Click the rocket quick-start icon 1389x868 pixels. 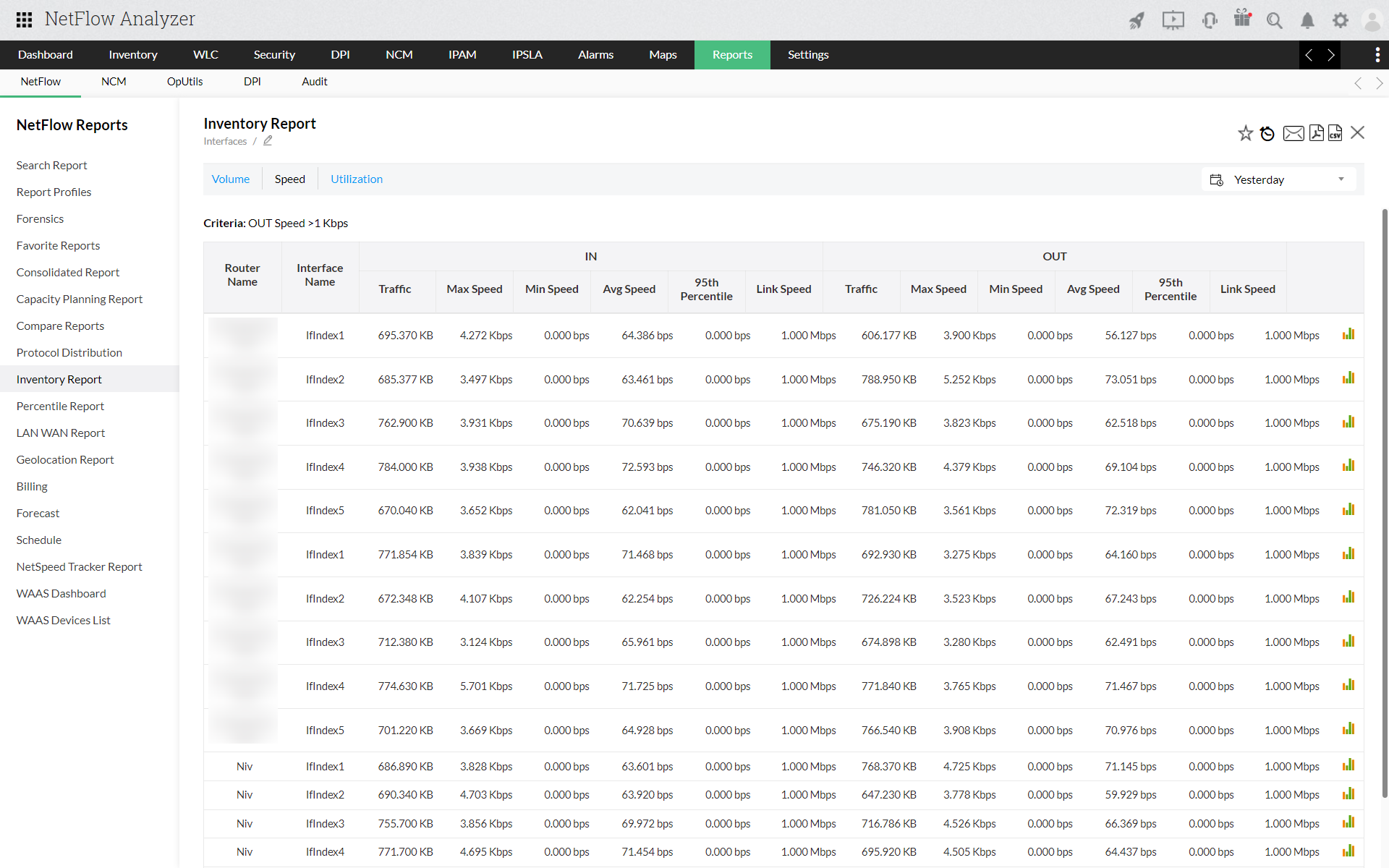click(1137, 20)
